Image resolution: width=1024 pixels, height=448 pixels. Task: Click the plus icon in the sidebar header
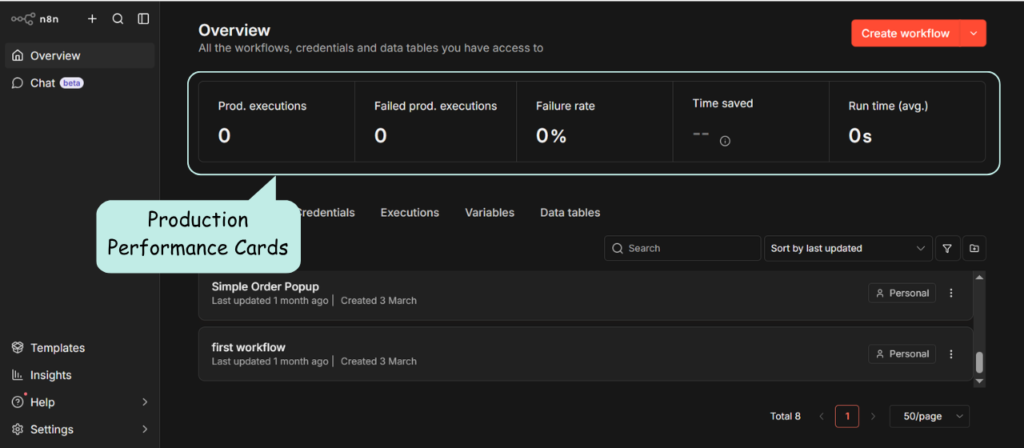[x=92, y=19]
